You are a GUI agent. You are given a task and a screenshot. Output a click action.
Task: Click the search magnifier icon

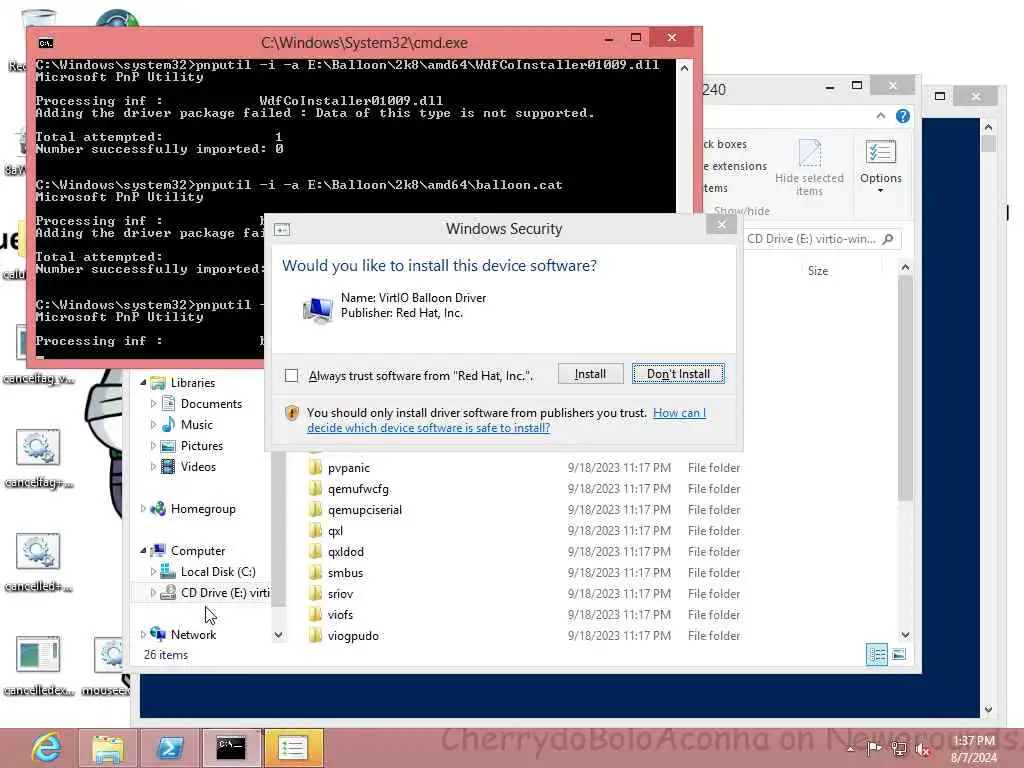(888, 239)
